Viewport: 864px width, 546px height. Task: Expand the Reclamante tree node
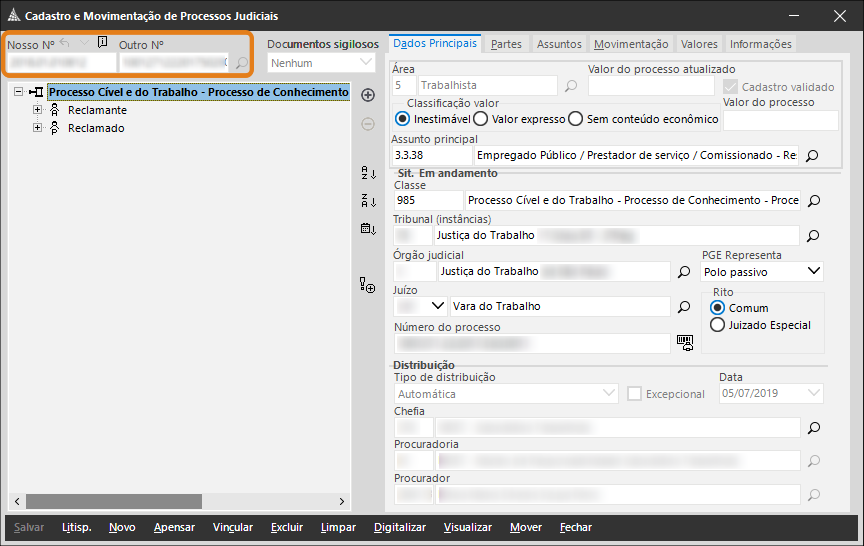38,110
